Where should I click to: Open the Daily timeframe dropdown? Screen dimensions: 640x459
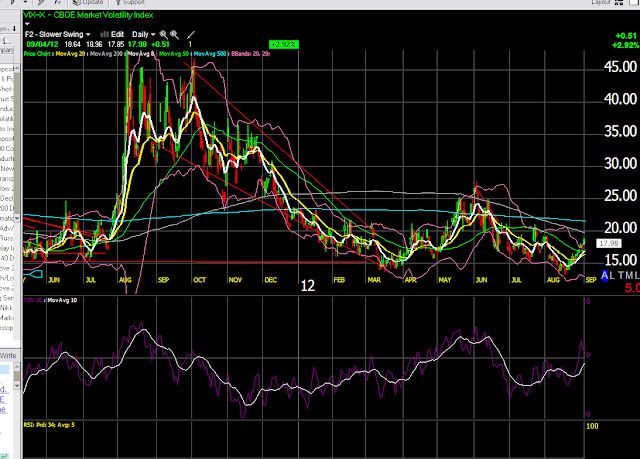click(x=144, y=35)
